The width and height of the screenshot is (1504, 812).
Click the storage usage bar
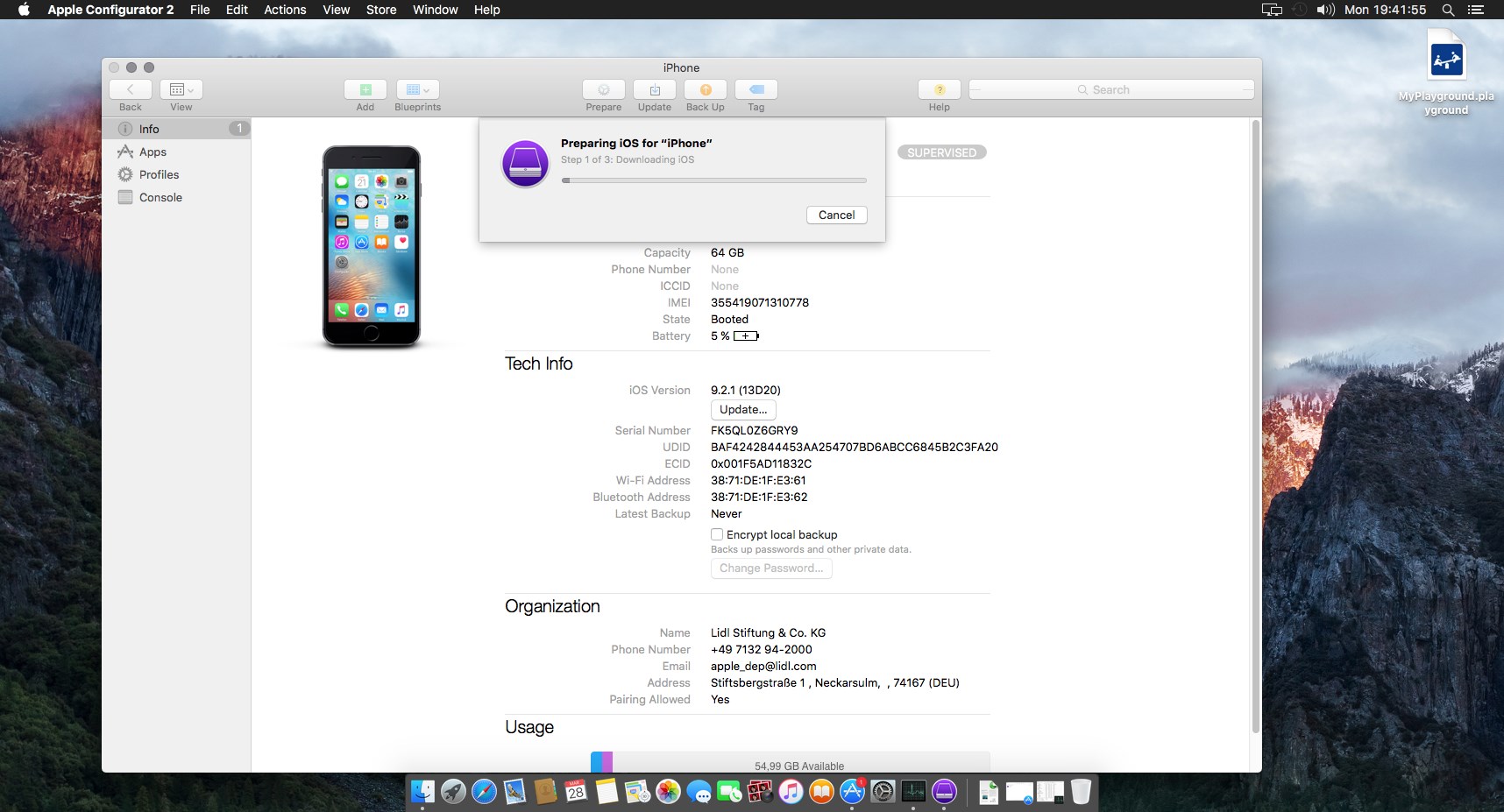[x=791, y=762]
